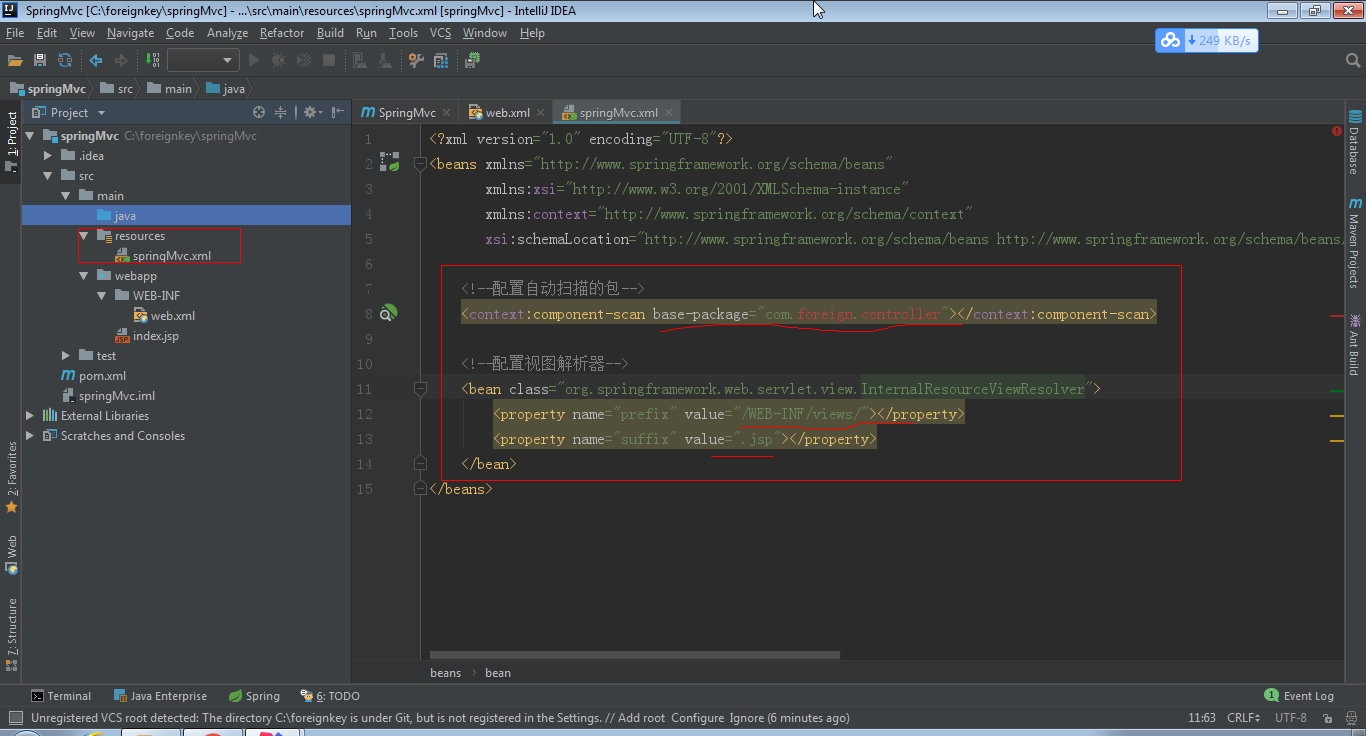This screenshot has width=1366, height=736.
Task: Collapse the WEB-INF folder node
Action: click(102, 296)
